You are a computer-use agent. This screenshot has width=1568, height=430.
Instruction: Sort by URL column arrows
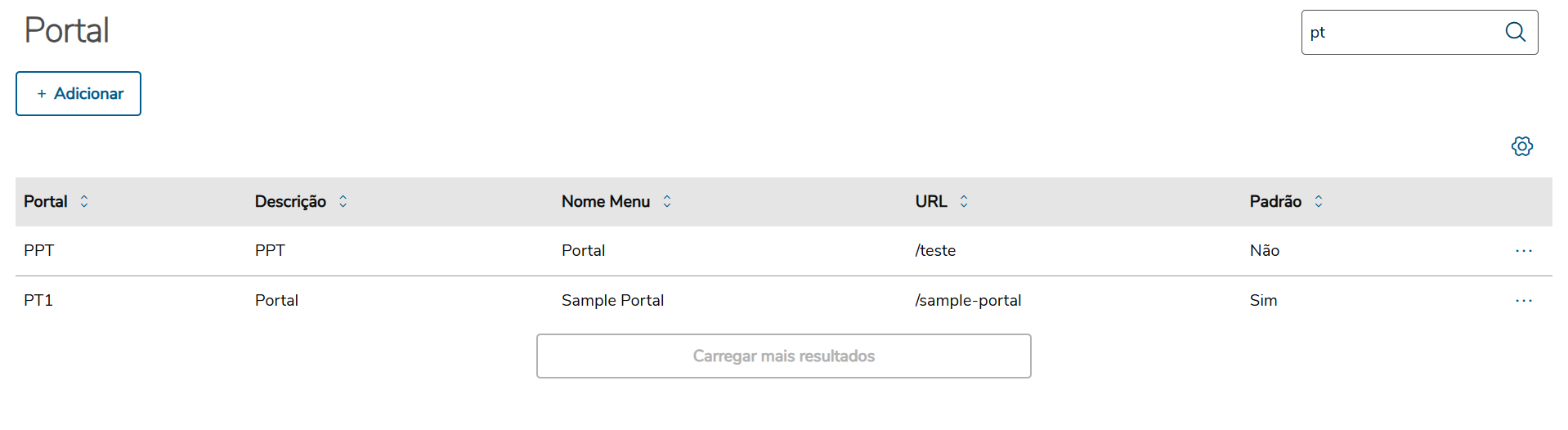point(964,201)
